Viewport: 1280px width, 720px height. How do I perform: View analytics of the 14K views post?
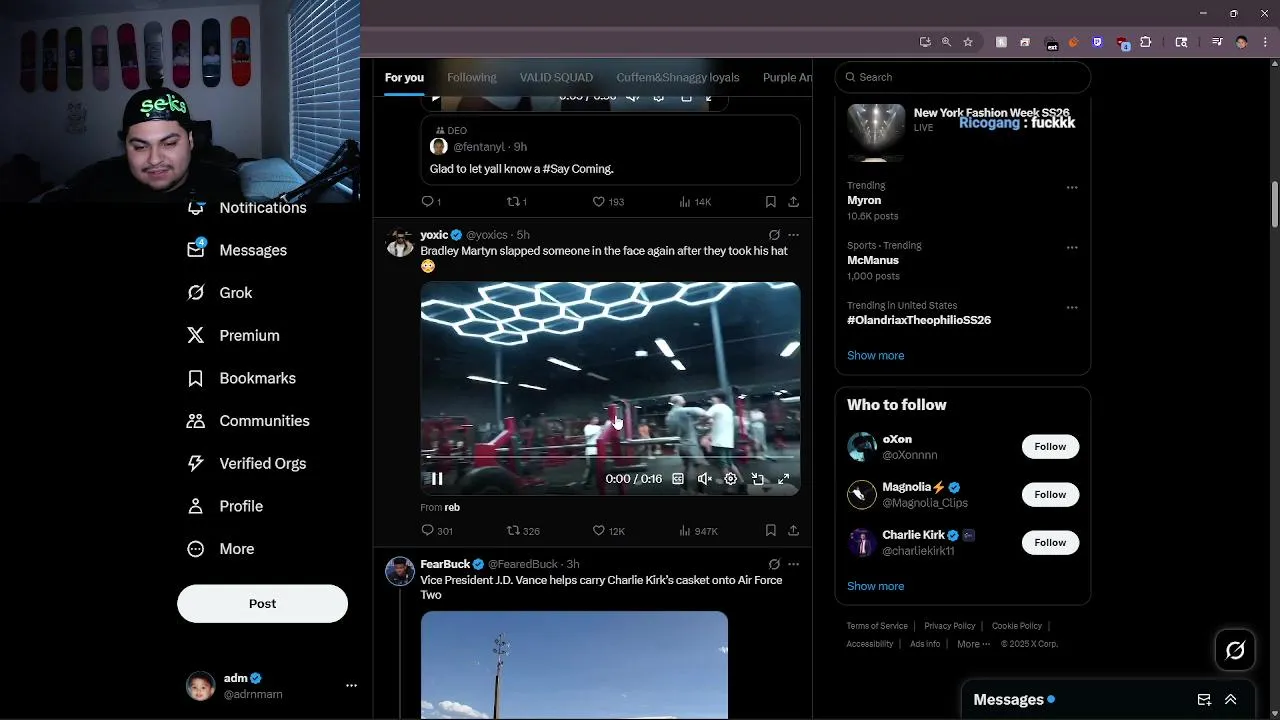695,202
